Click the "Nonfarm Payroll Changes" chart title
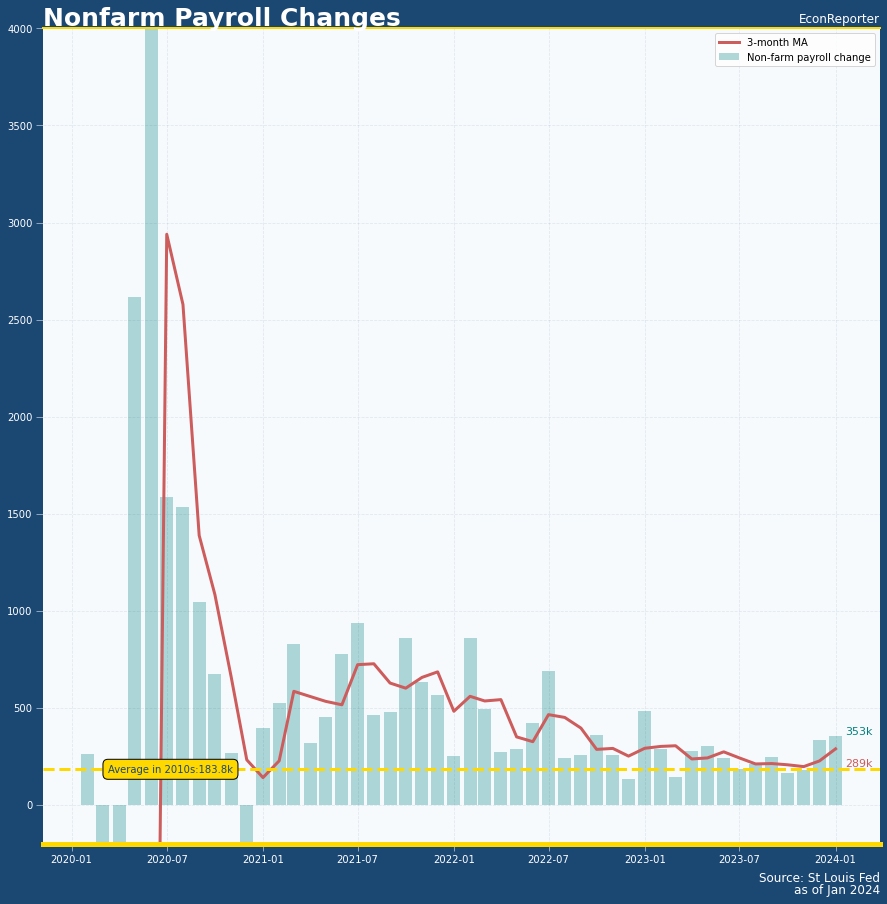The image size is (887, 904). coord(221,18)
